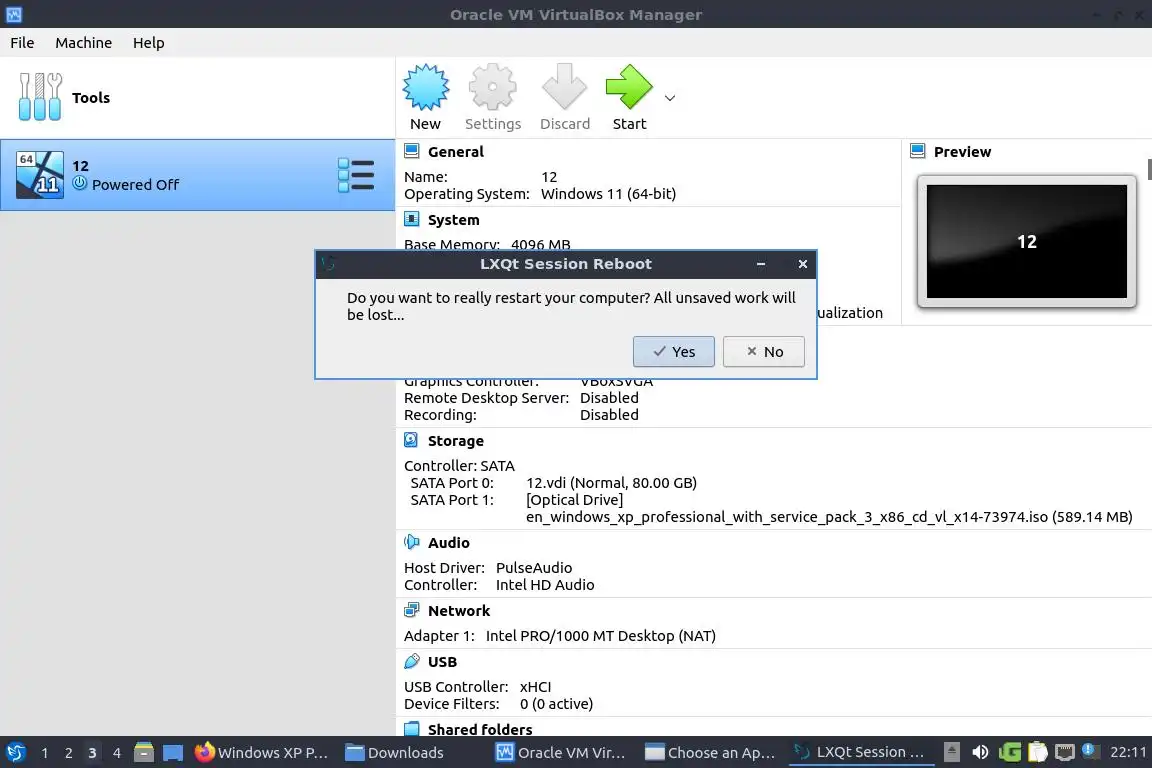Viewport: 1152px width, 768px height.
Task: Click the Intel PRO/1000 MT Desktop adapter text
Action: click(x=600, y=636)
